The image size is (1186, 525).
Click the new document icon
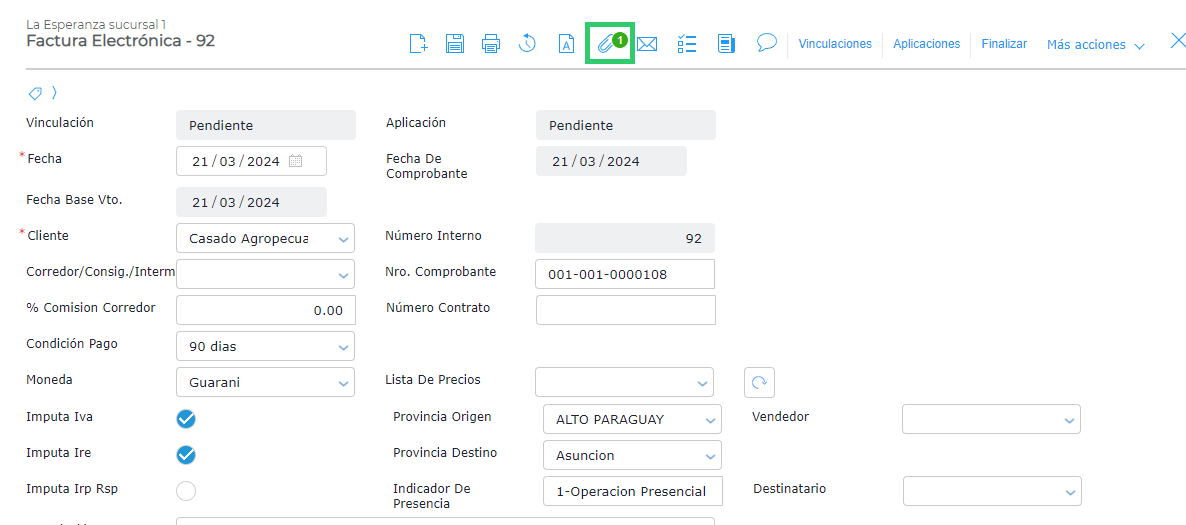[x=419, y=44]
